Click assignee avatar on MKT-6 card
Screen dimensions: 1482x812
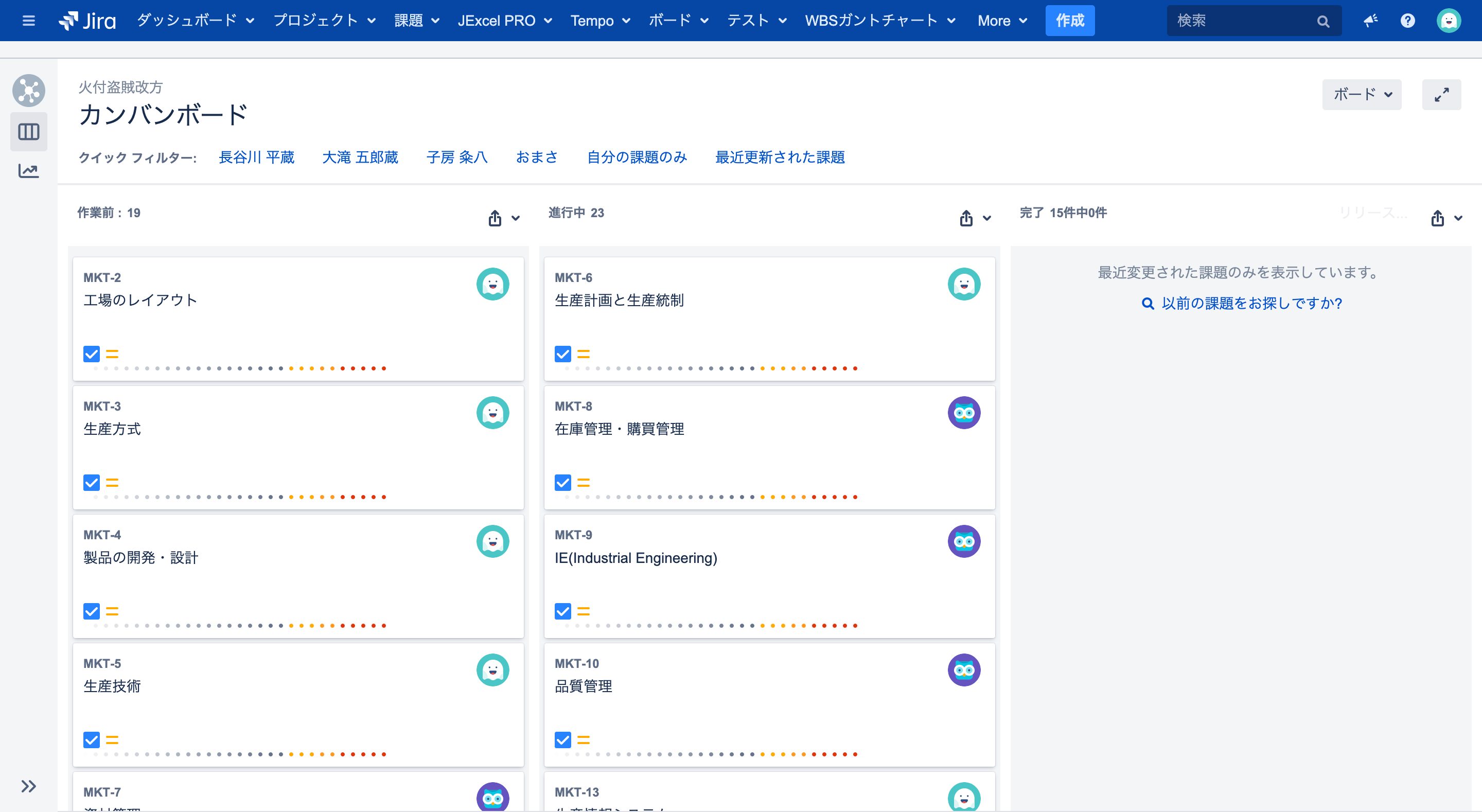click(x=964, y=284)
